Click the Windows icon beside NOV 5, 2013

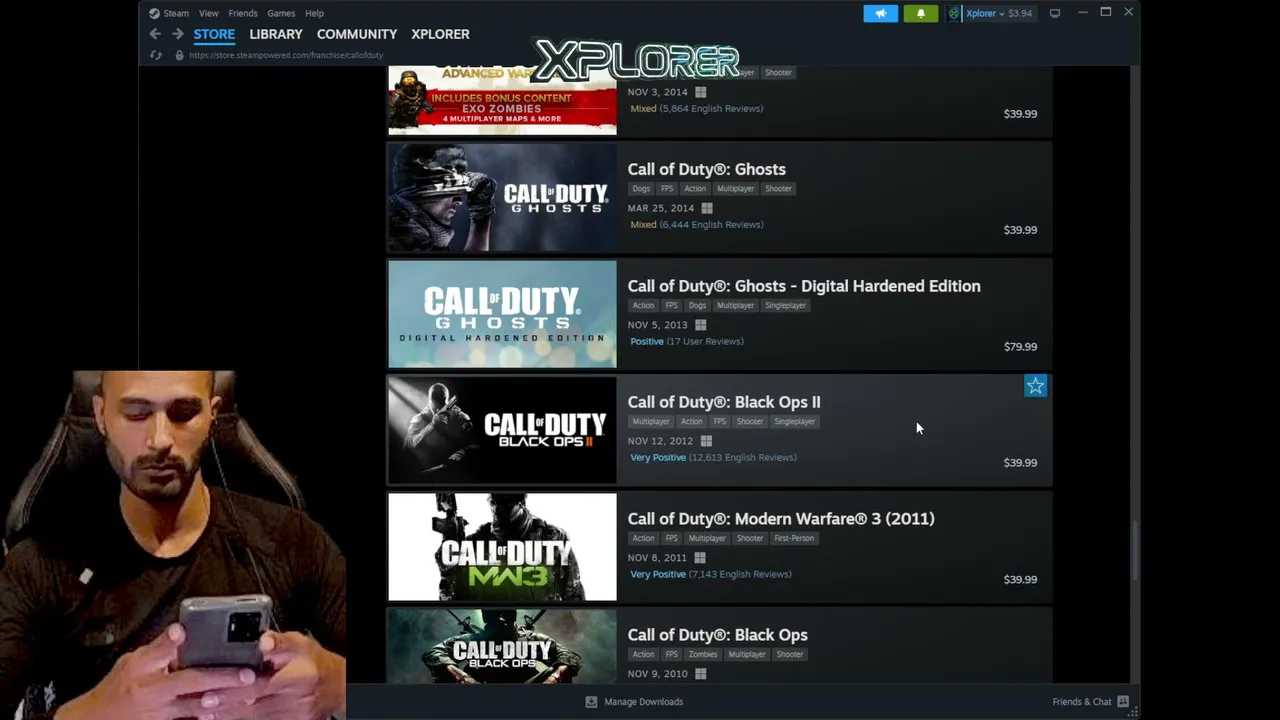click(x=700, y=325)
